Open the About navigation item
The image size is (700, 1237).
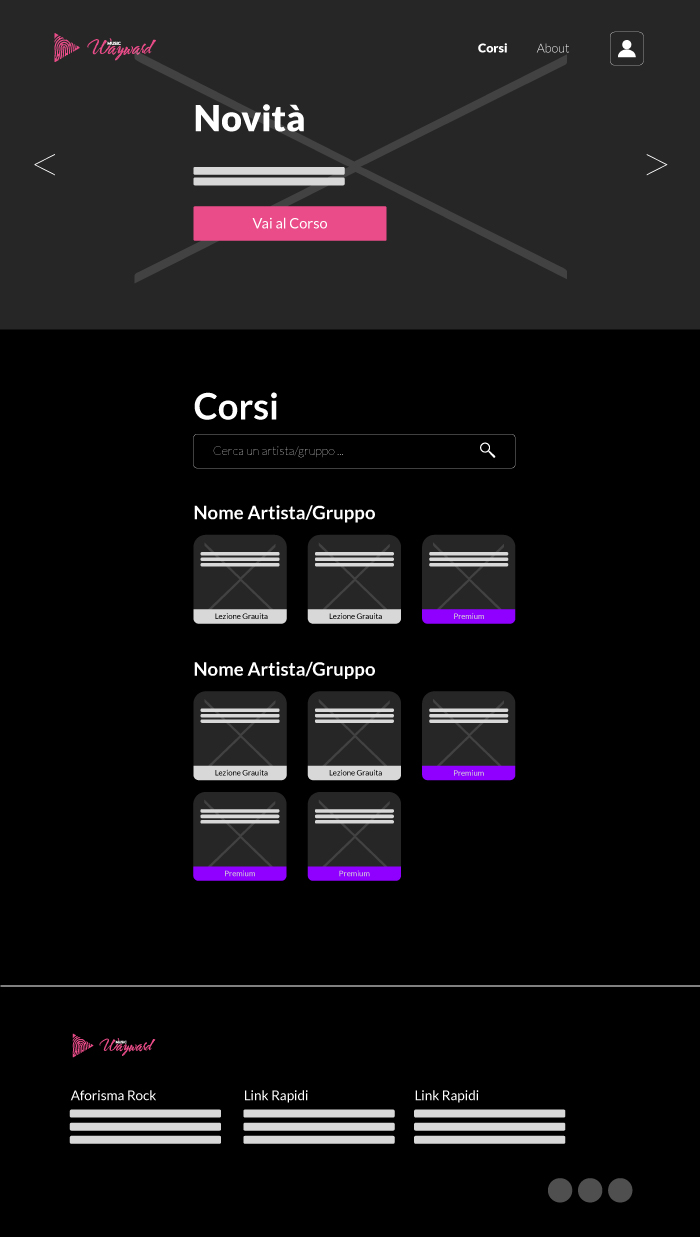tap(552, 48)
